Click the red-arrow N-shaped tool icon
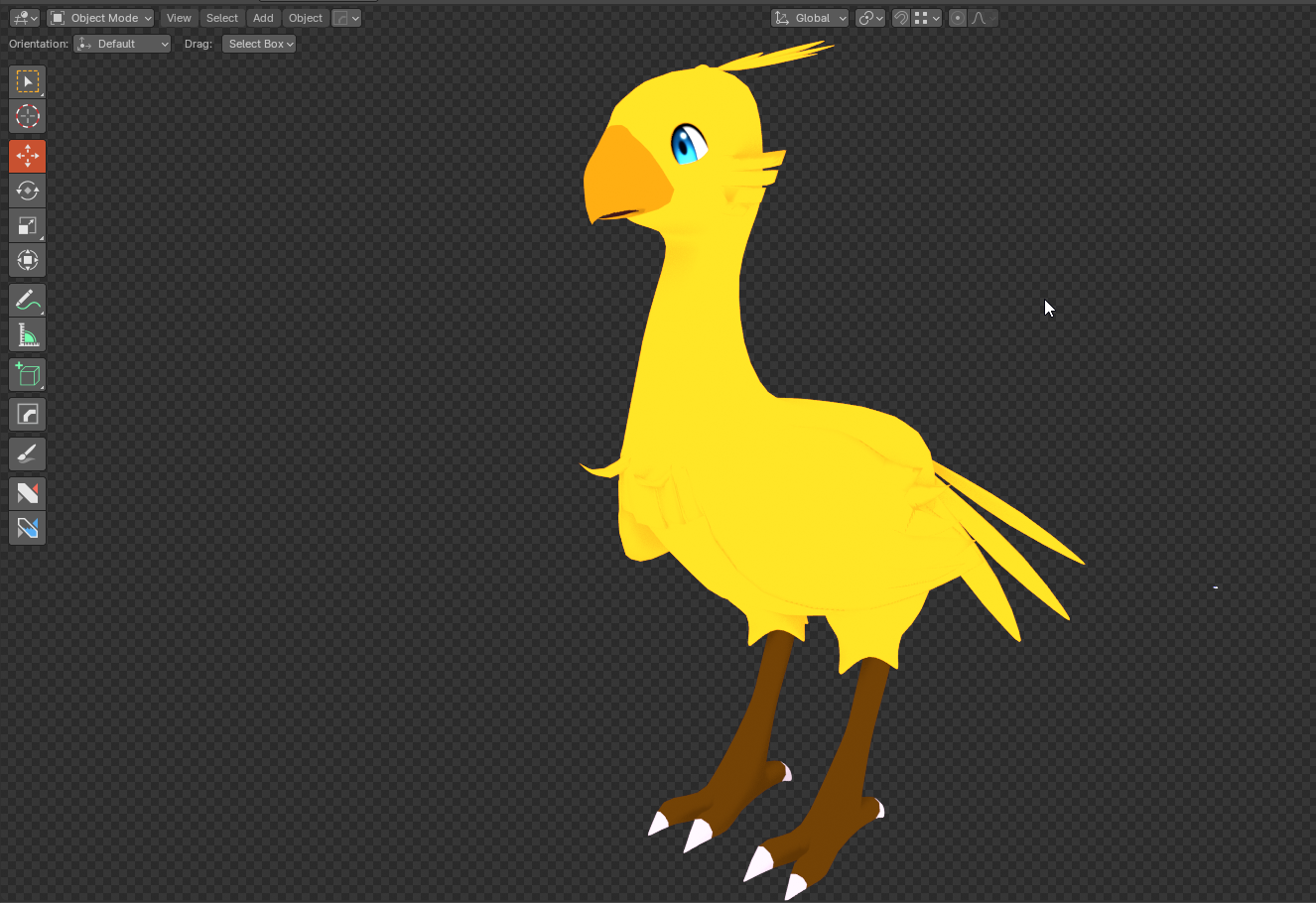 28,493
